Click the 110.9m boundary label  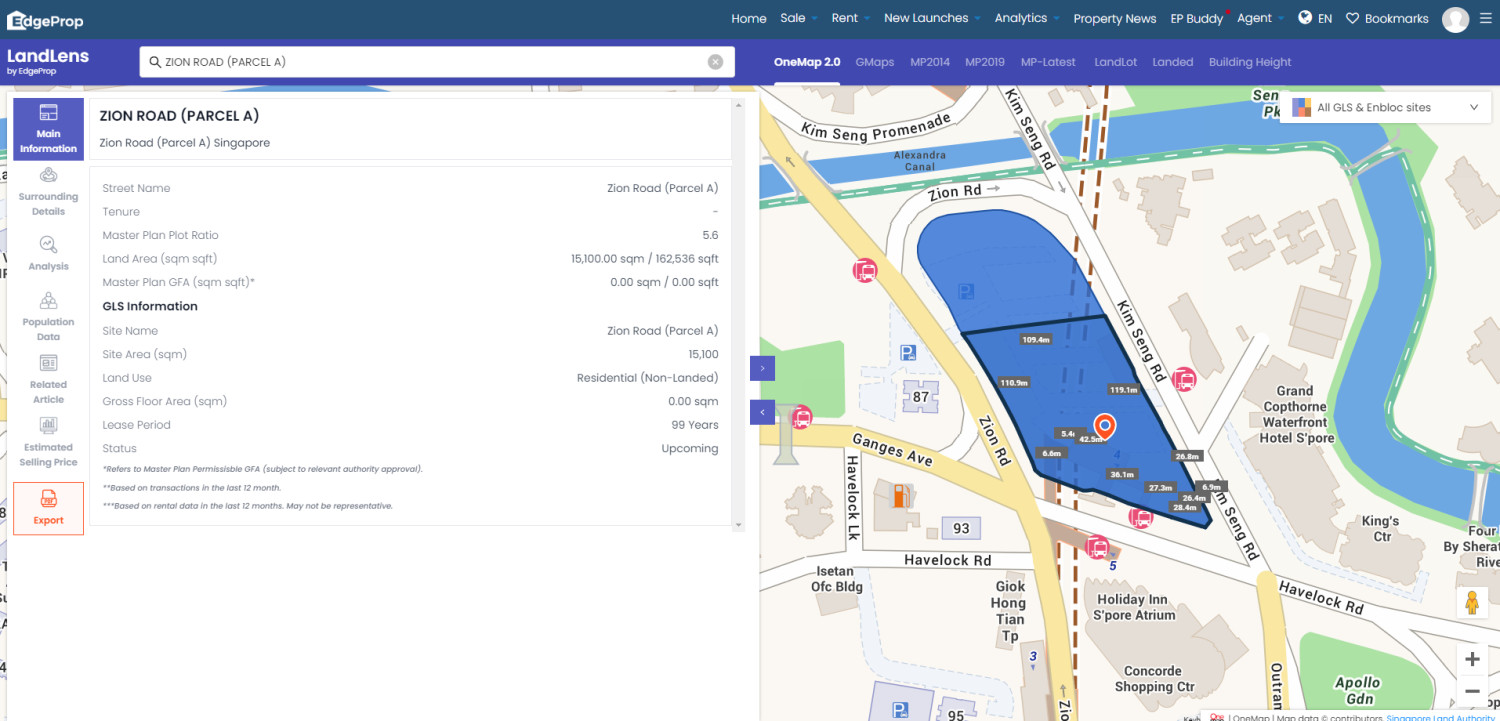tap(1014, 382)
